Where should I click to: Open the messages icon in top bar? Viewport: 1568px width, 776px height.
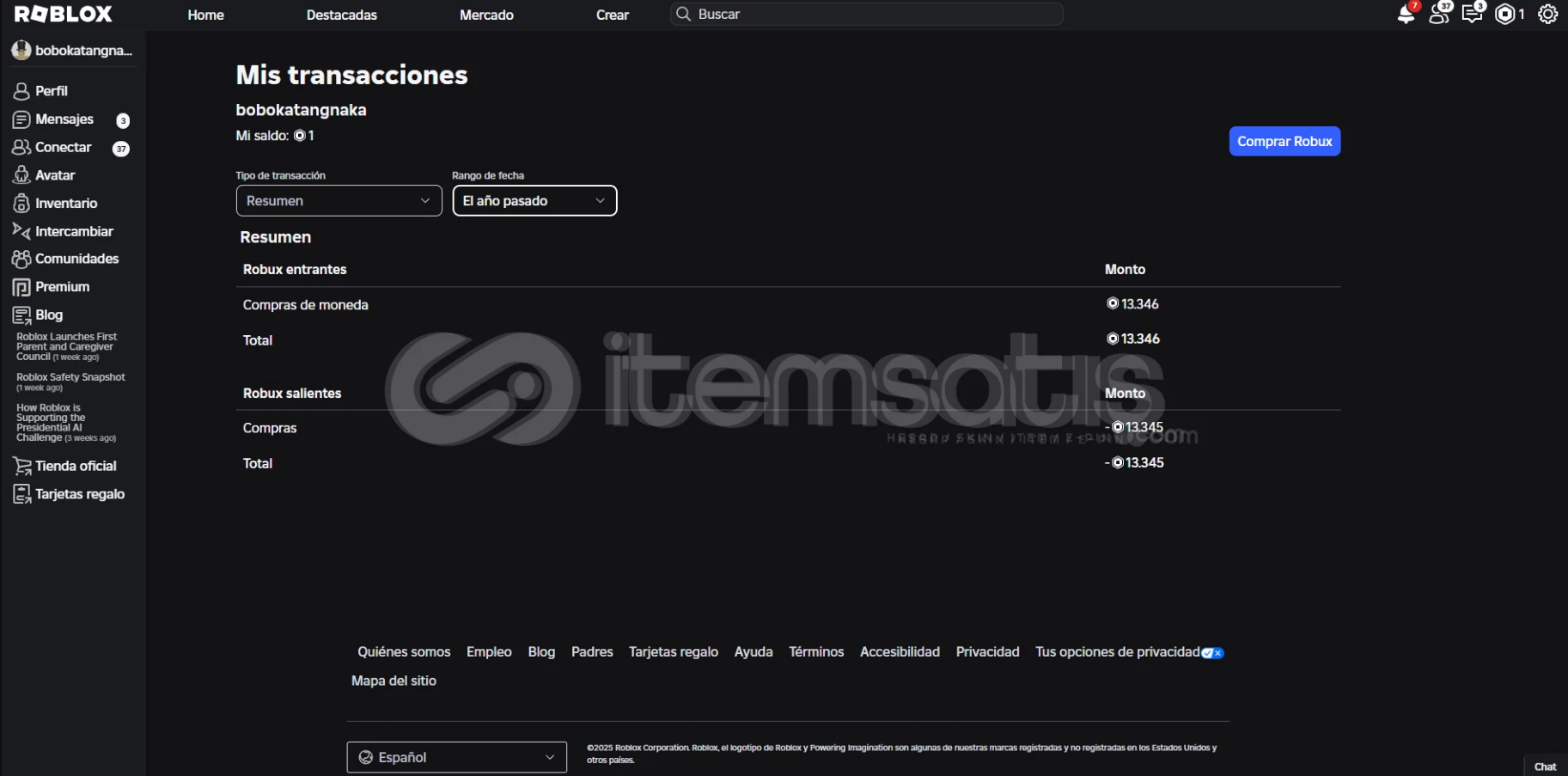click(x=1472, y=14)
